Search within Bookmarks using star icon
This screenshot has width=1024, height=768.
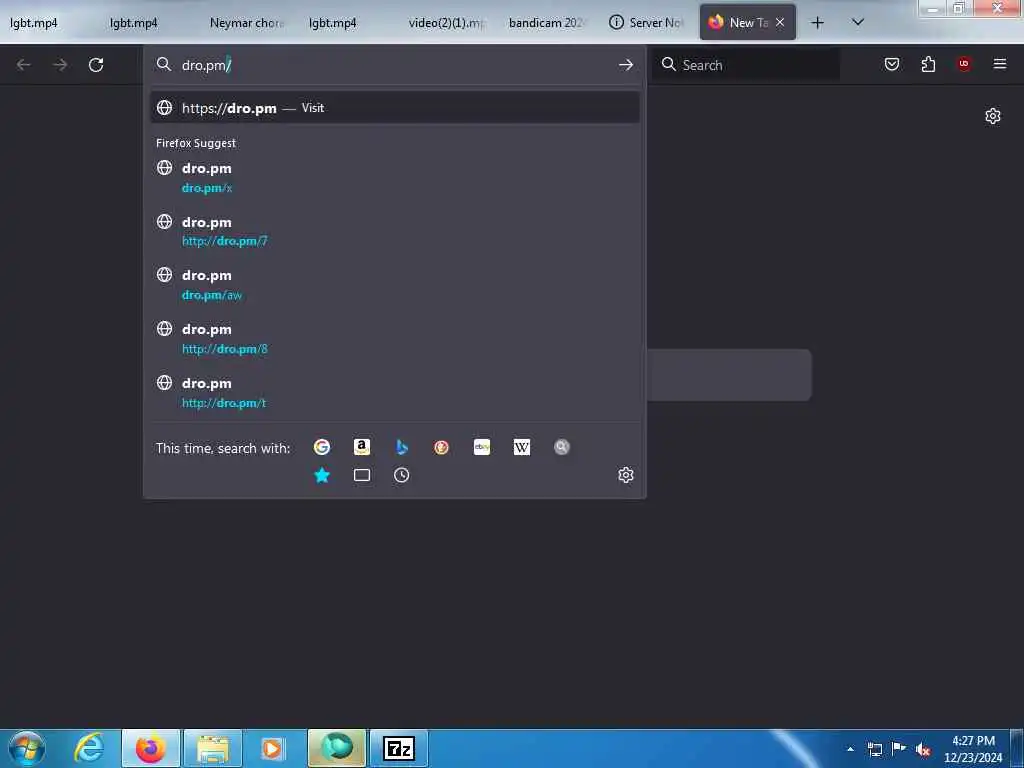click(322, 475)
